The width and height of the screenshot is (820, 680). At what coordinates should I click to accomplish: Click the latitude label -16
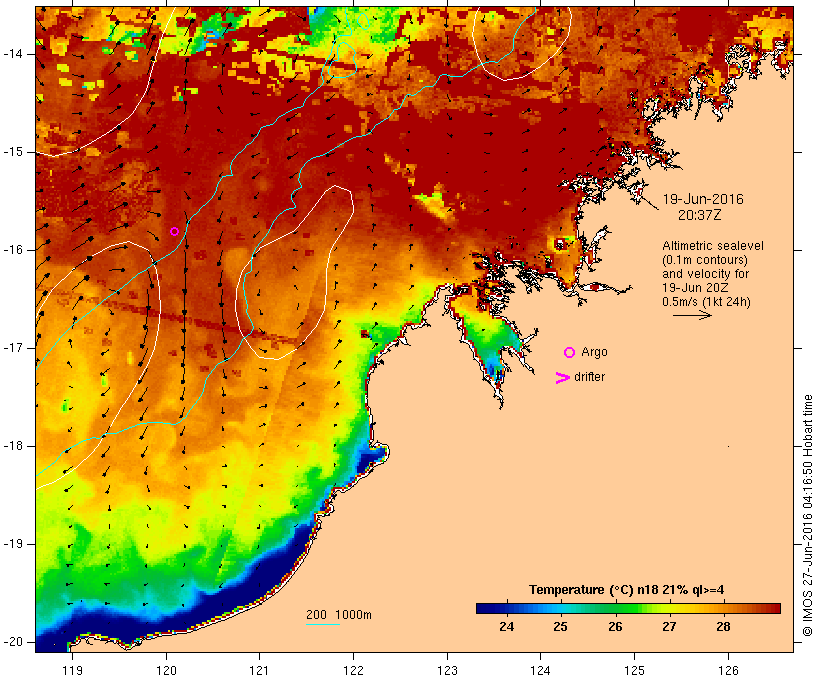click(13, 250)
